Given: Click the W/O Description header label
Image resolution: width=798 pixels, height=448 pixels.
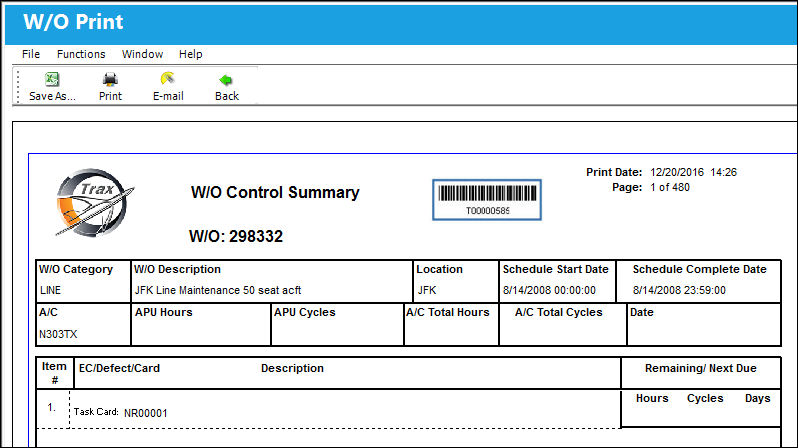Looking at the screenshot, I should coord(177,269).
